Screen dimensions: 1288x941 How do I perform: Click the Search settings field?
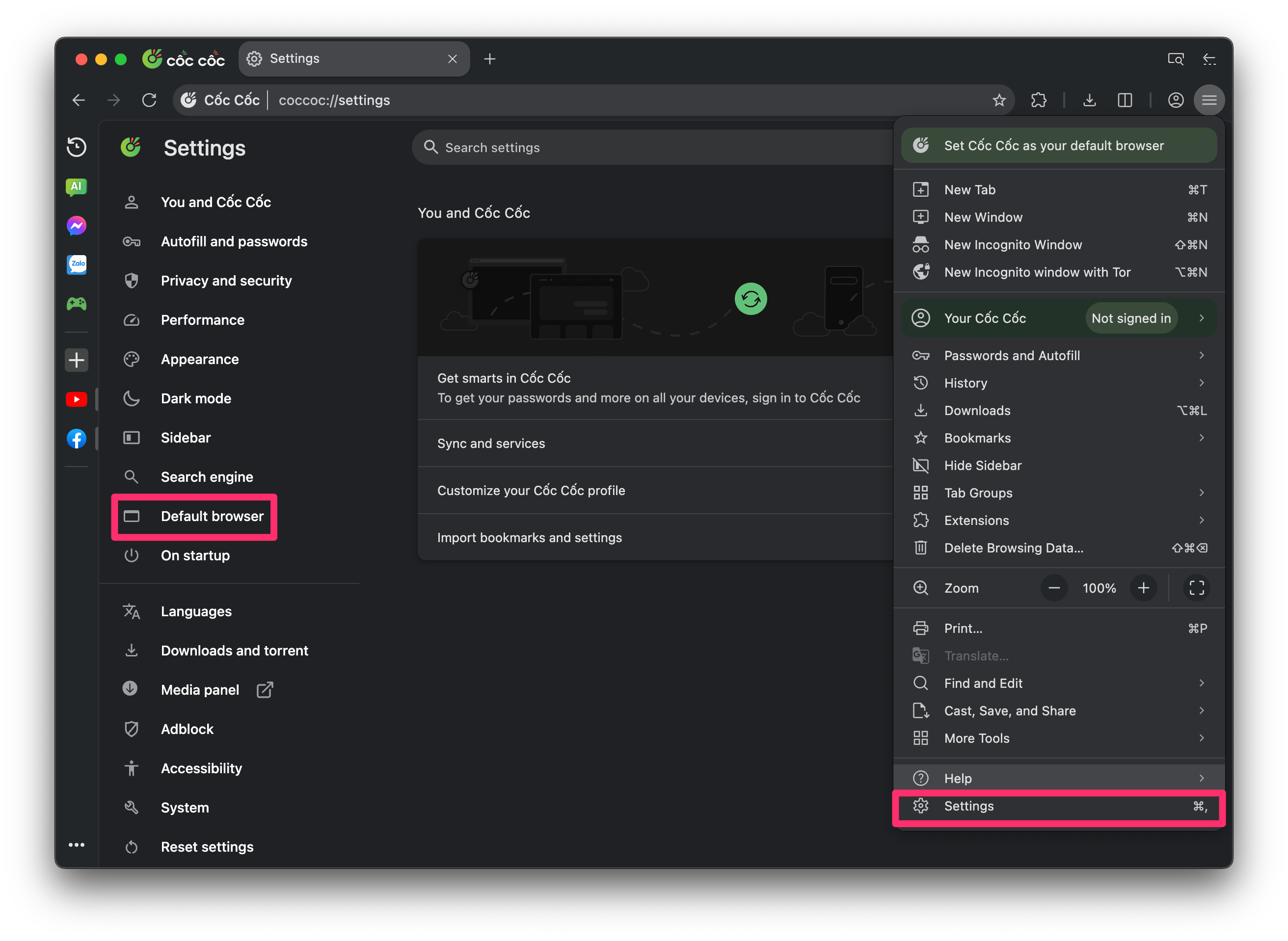click(652, 148)
